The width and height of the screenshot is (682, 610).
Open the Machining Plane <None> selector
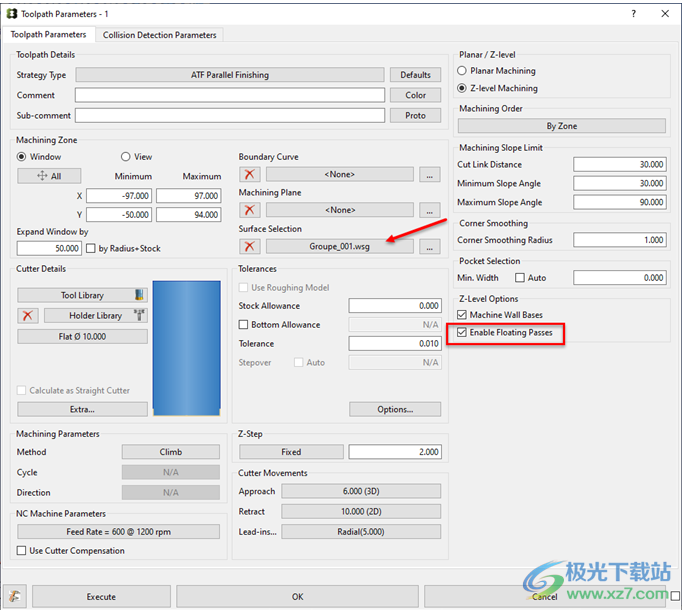tap(340, 210)
